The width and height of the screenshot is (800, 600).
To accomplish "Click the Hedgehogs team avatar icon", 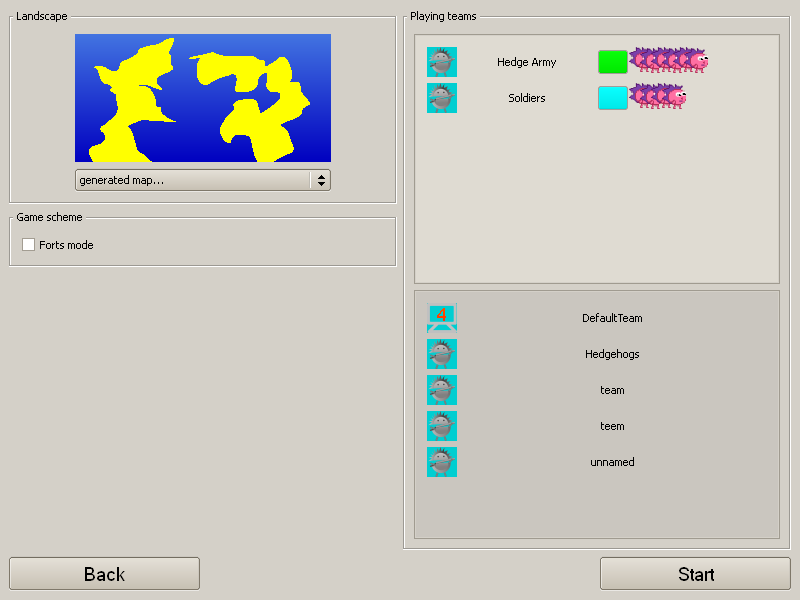I will (442, 354).
